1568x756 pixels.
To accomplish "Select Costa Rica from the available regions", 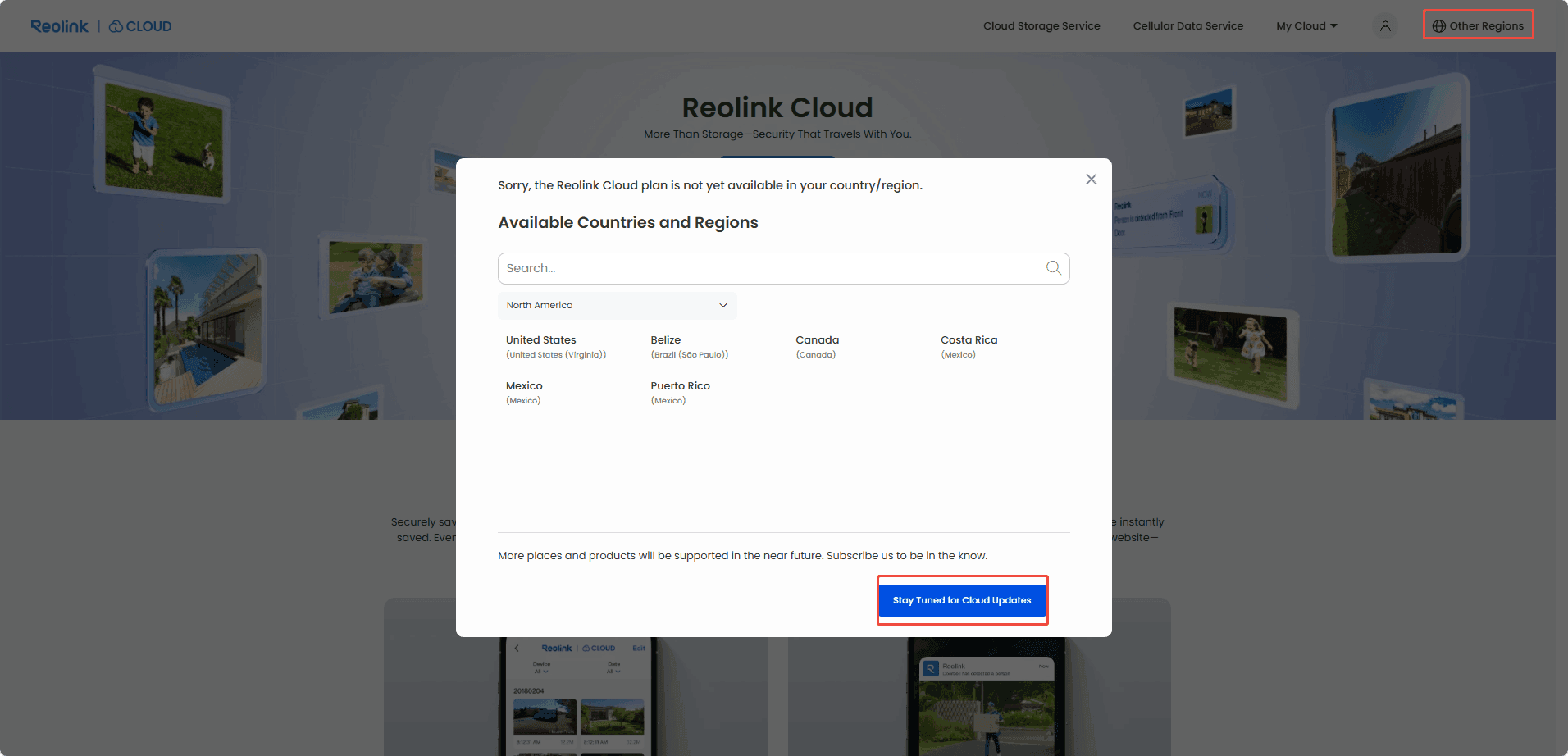I will (x=969, y=339).
